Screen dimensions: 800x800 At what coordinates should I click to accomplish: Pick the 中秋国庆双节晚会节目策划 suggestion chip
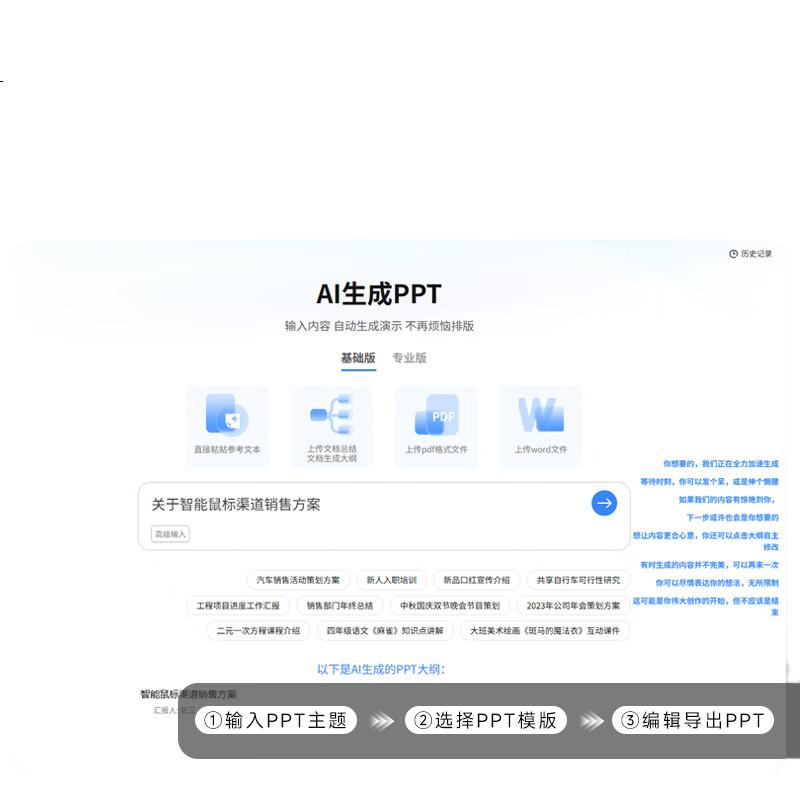tap(450, 606)
